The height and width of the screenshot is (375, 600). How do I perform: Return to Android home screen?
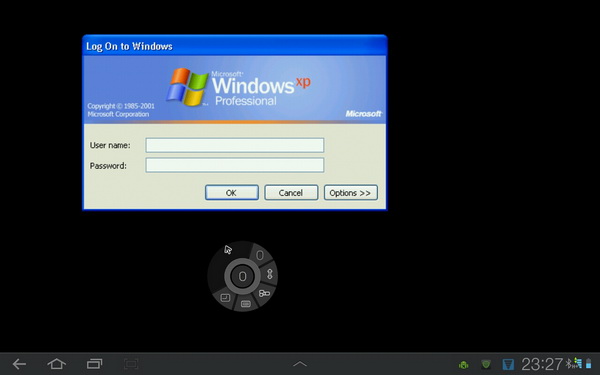56,364
